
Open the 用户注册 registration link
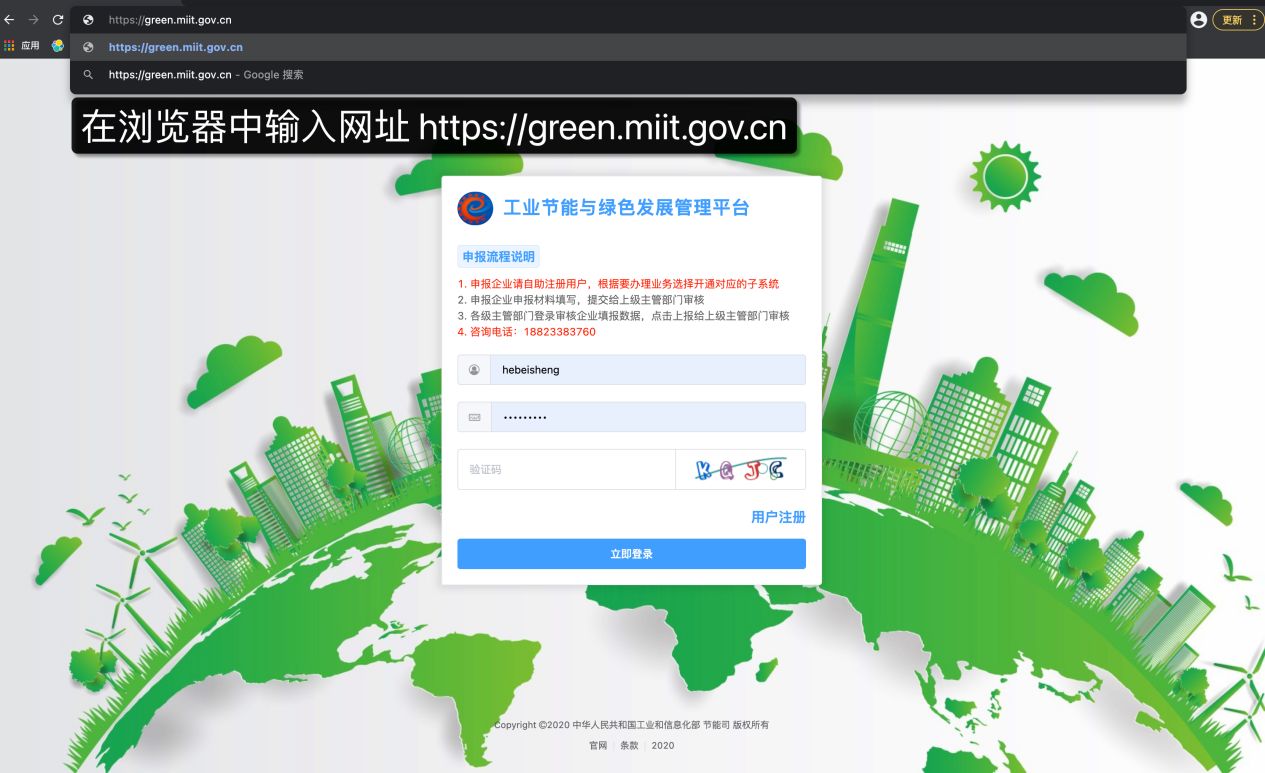click(x=778, y=517)
